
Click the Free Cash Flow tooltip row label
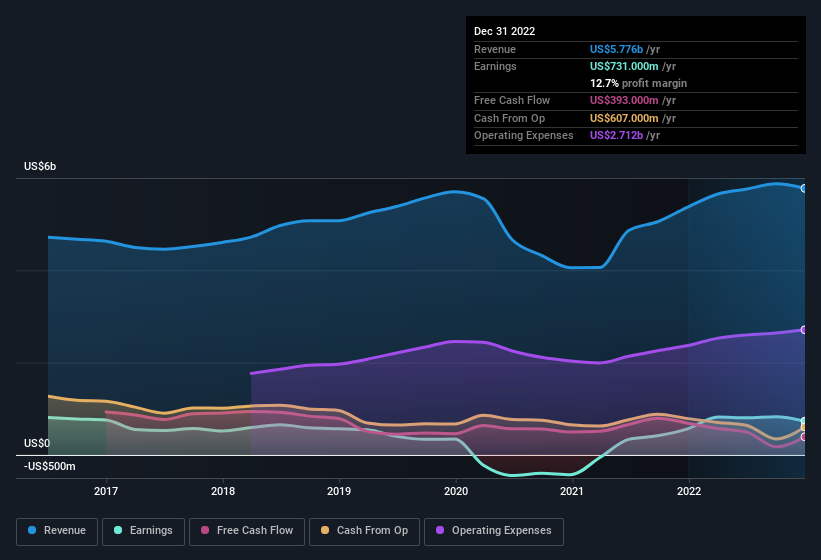512,100
